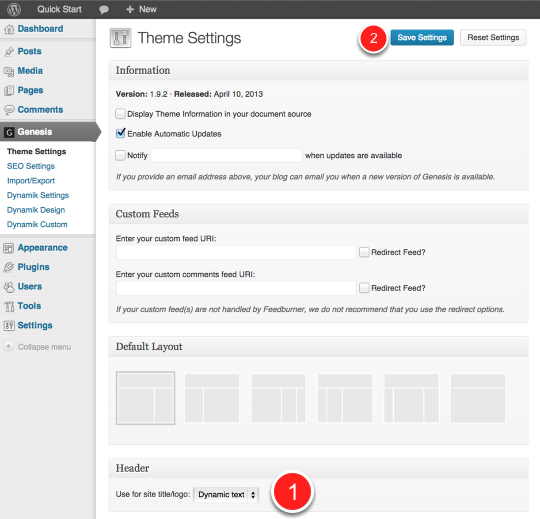The height and width of the screenshot is (519, 540).
Task: Select the Genesis menu
Action: 35,132
